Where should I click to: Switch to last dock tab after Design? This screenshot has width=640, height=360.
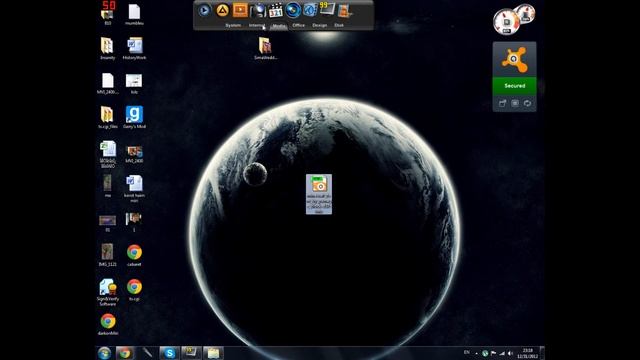pyautogui.click(x=339, y=25)
